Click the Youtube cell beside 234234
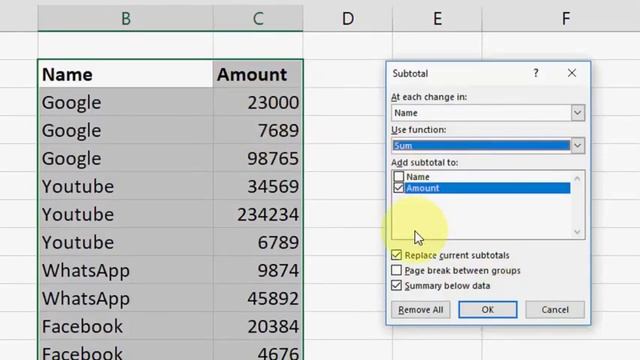The width and height of the screenshot is (640, 360). click(125, 214)
